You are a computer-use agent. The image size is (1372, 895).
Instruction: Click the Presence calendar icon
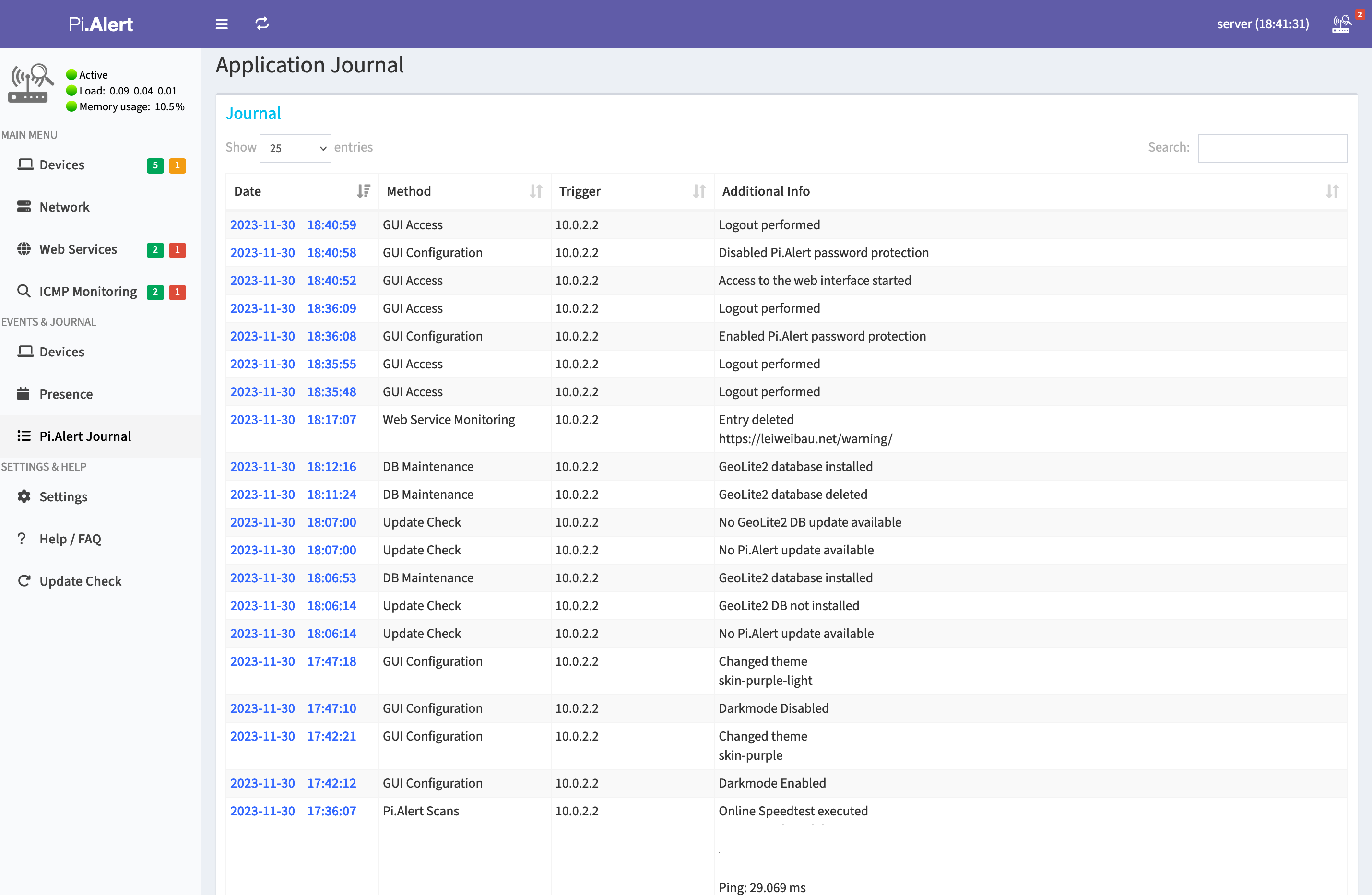[24, 394]
